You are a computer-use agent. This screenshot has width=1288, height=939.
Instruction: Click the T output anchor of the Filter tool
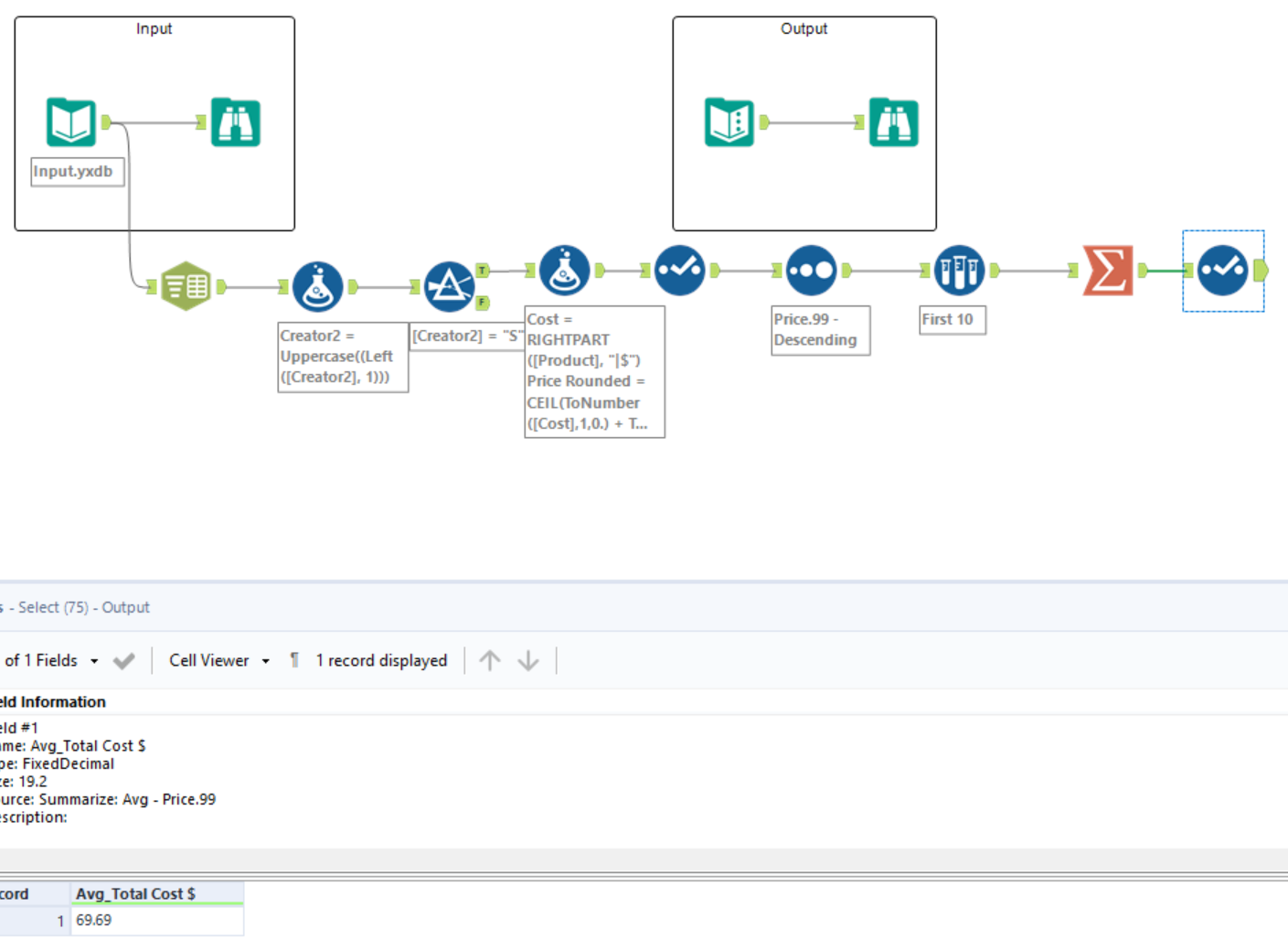(x=482, y=270)
